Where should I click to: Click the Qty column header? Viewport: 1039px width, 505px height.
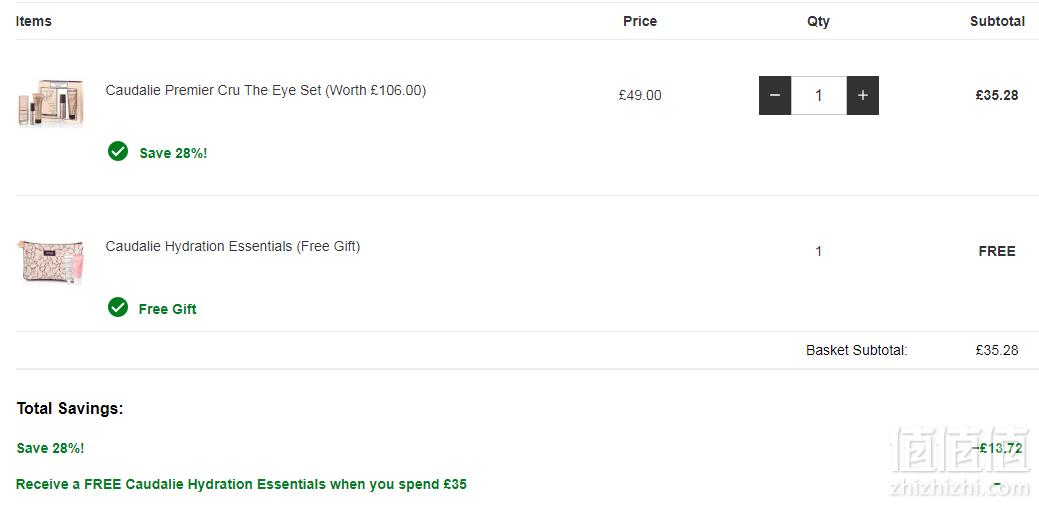[x=818, y=21]
